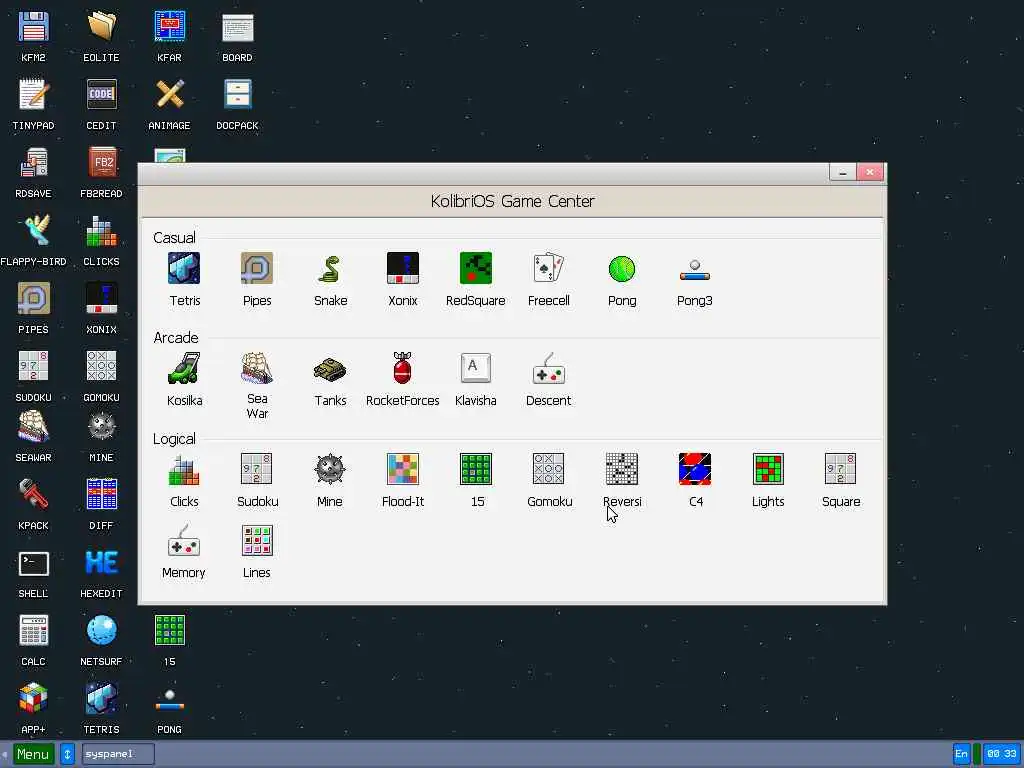Screen dimensions: 1024x768
Task: Open the ANIMAGE desktop icon
Action: 169,95
